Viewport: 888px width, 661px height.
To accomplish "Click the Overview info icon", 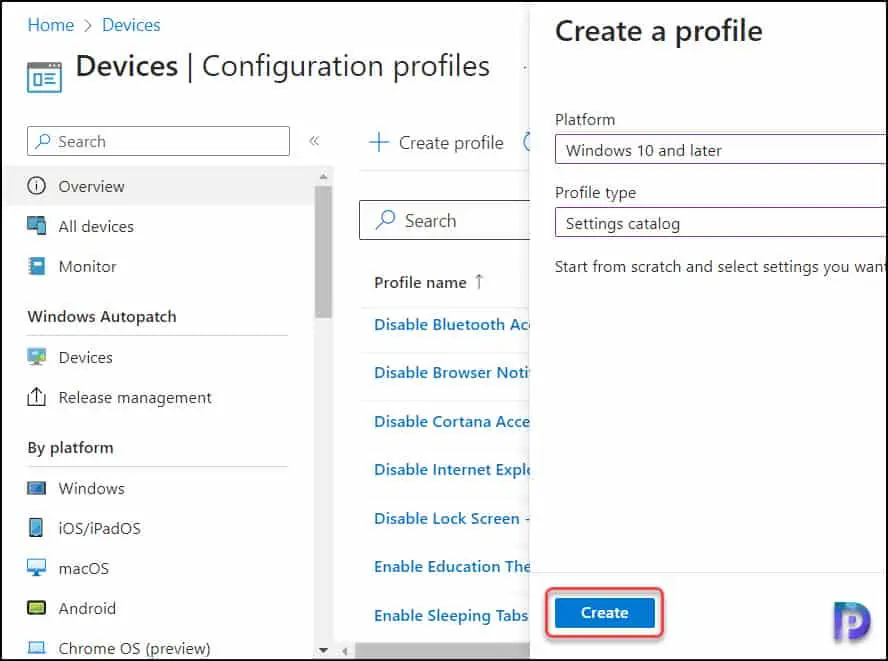I will click(x=37, y=186).
